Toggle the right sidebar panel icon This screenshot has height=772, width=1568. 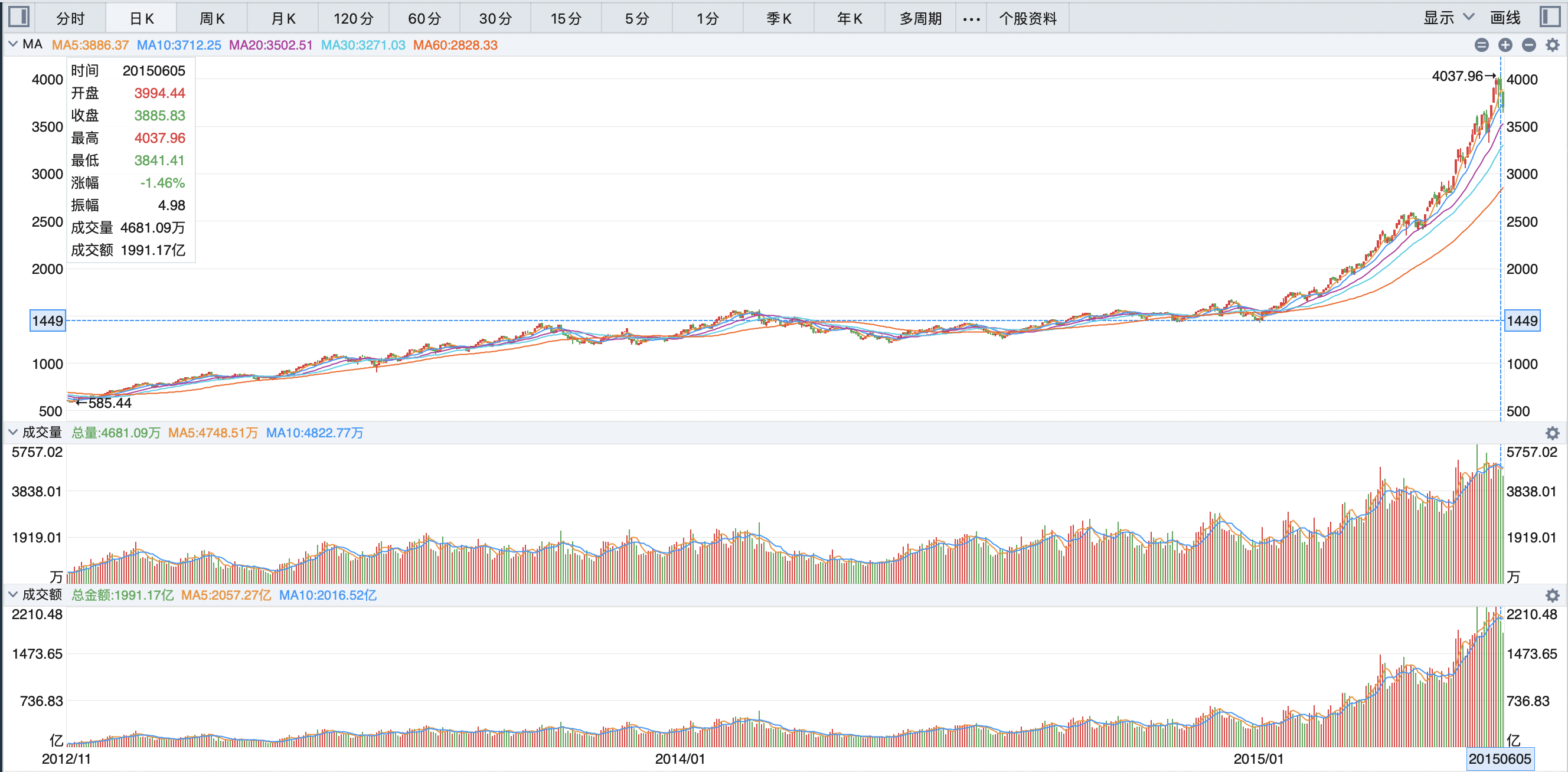pos(1550,17)
